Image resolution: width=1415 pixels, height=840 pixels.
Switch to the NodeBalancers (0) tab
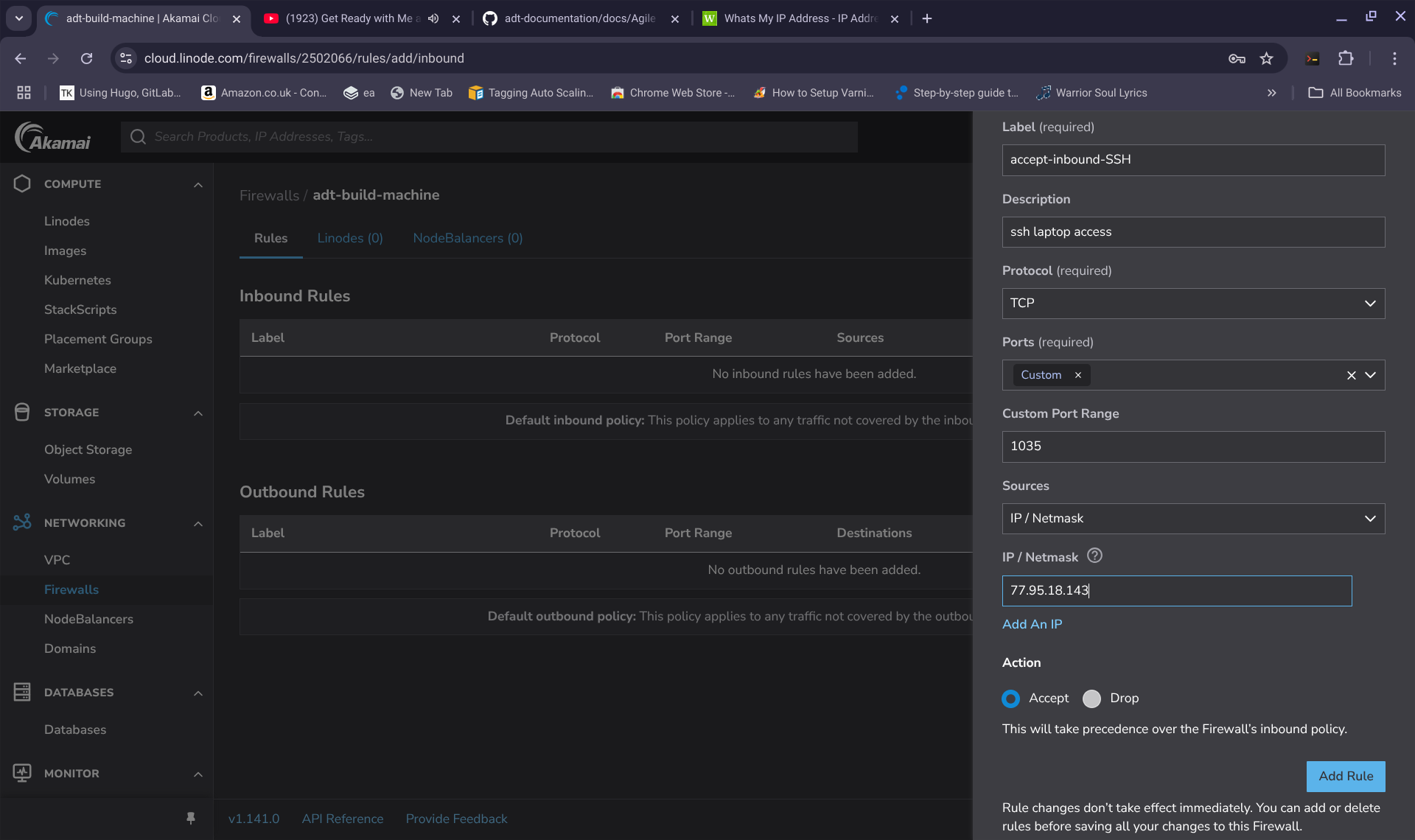coord(467,238)
